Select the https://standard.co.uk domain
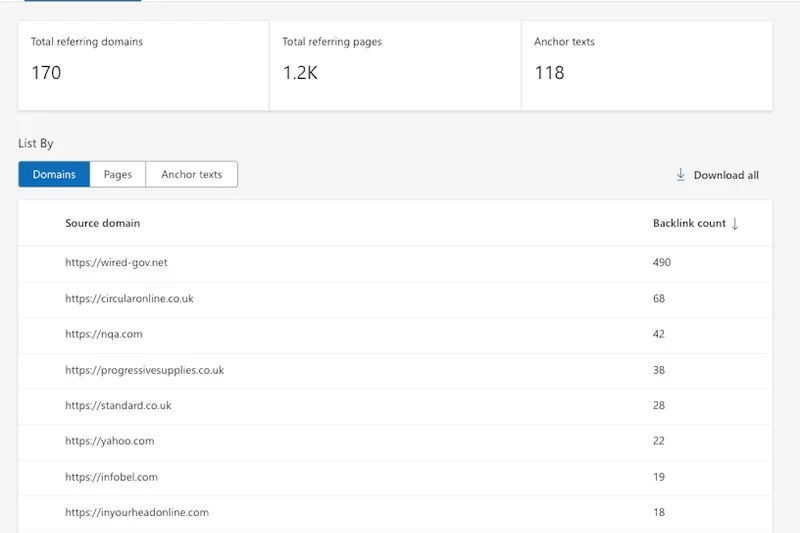 [x=118, y=405]
